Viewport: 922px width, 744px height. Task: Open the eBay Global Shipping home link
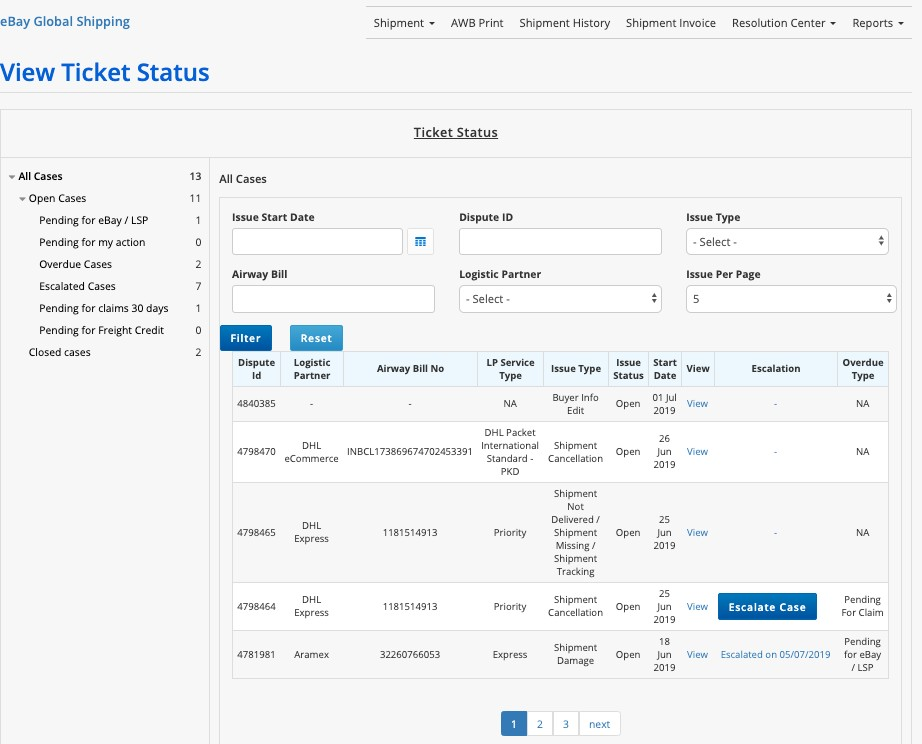(65, 22)
